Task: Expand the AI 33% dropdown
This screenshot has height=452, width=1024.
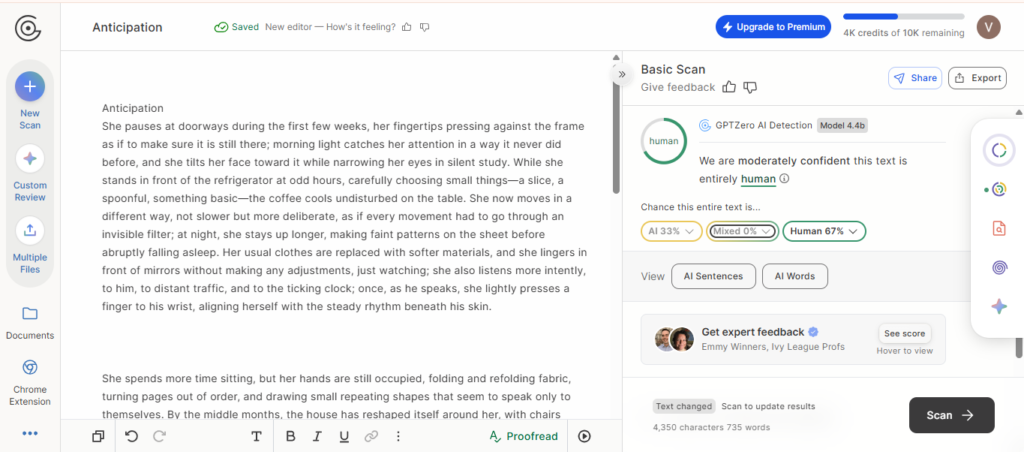Action: tap(671, 231)
